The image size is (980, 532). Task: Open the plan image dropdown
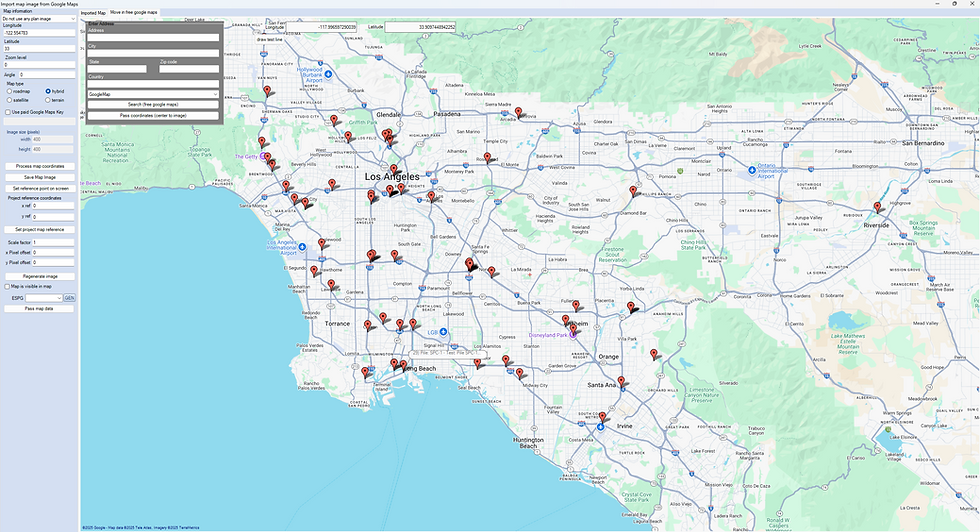[x=38, y=19]
